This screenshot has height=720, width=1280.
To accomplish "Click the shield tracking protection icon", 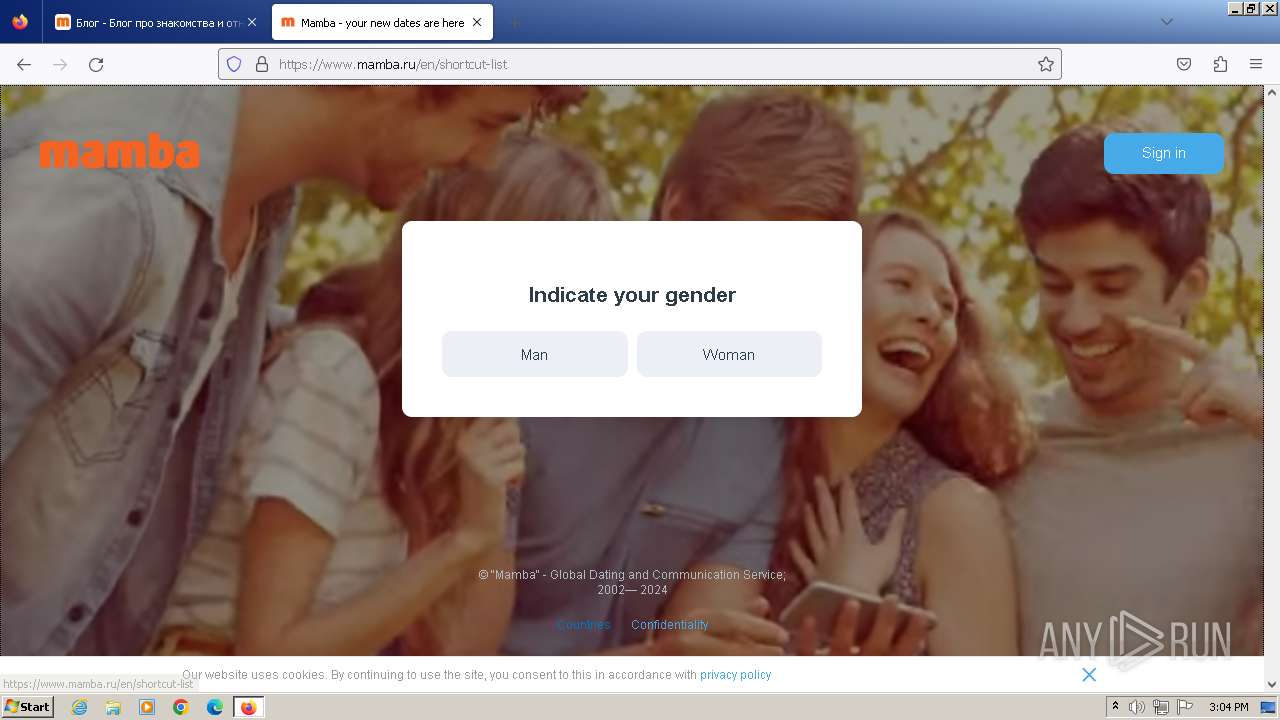I will [234, 64].
